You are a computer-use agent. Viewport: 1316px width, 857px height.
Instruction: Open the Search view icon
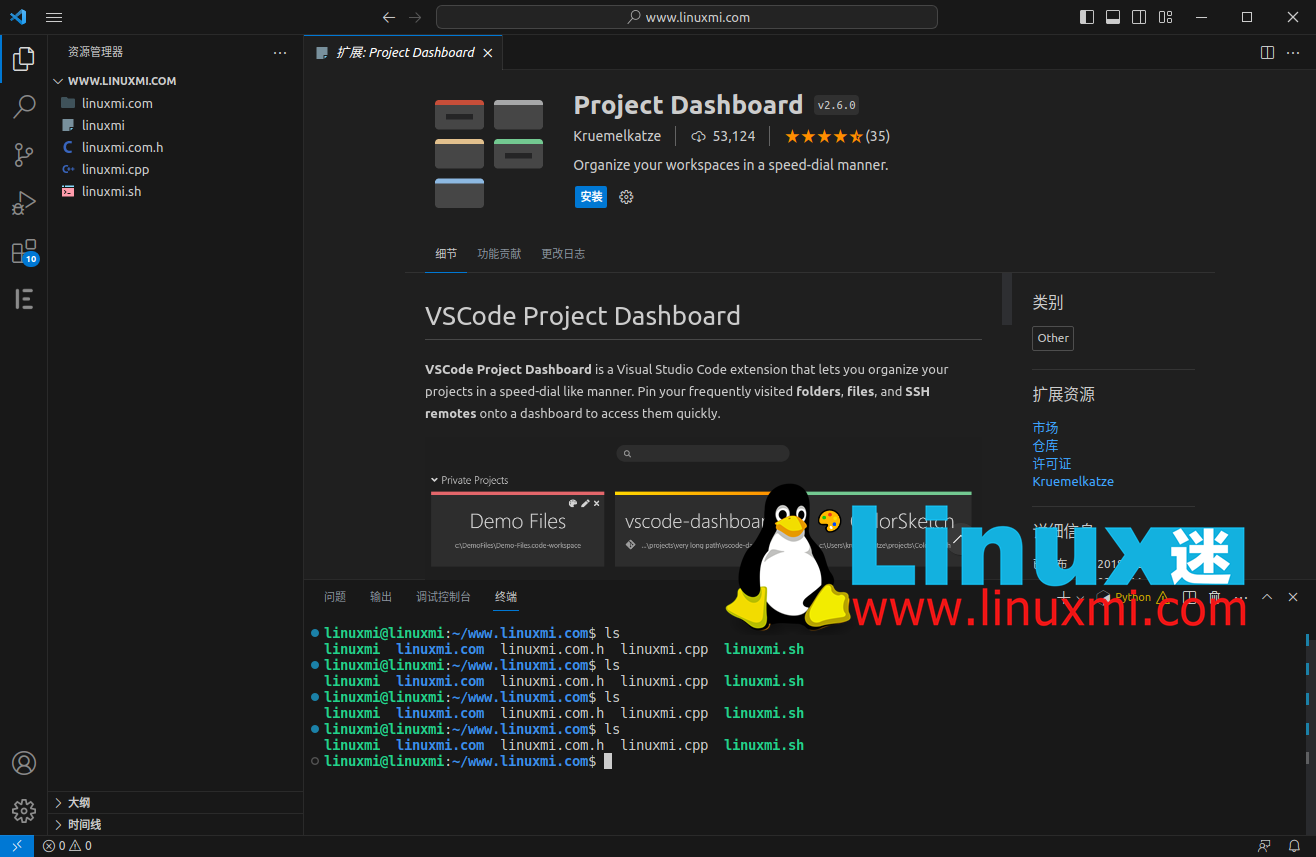tap(24, 107)
